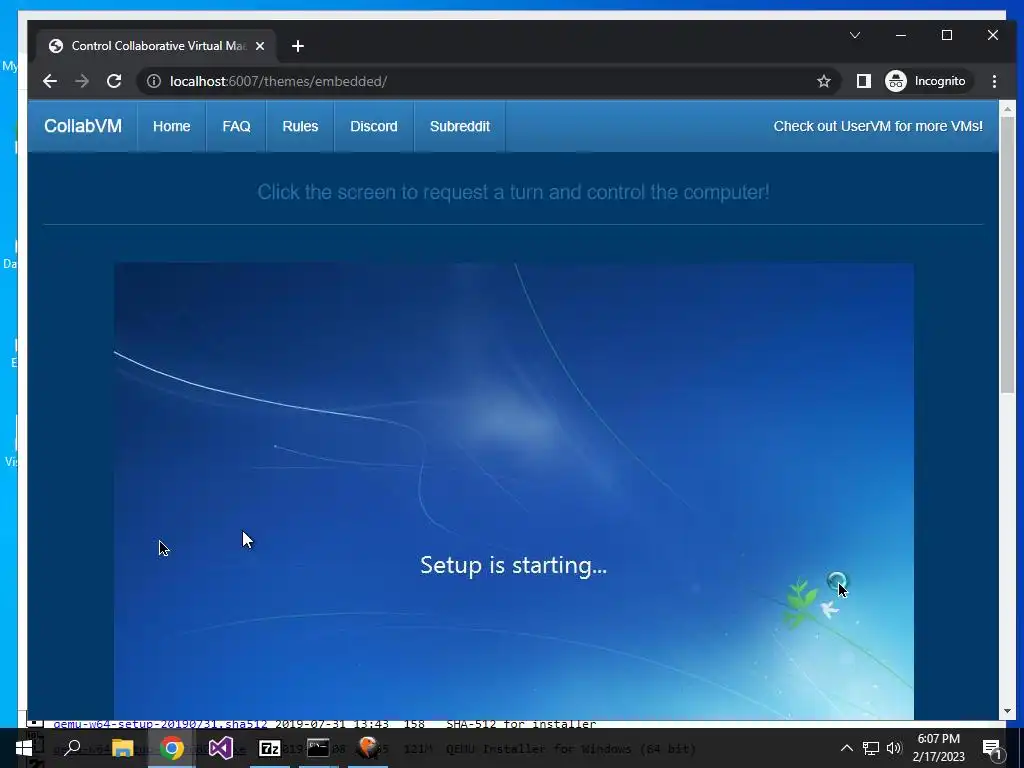Screen dimensions: 1024x768
Task: Open the CollabVM brand link
Action: tap(83, 126)
